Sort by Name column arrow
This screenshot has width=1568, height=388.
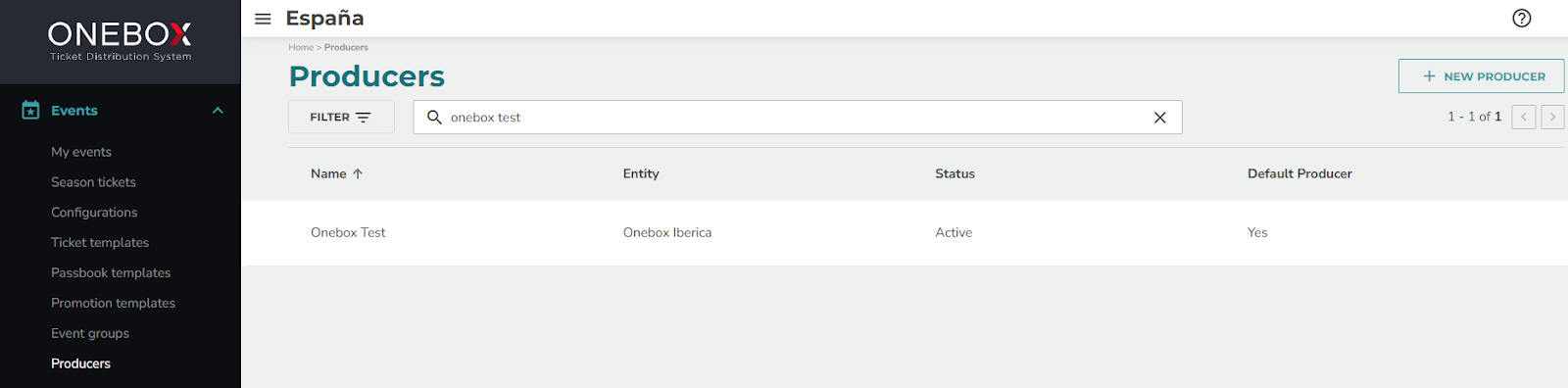click(358, 173)
